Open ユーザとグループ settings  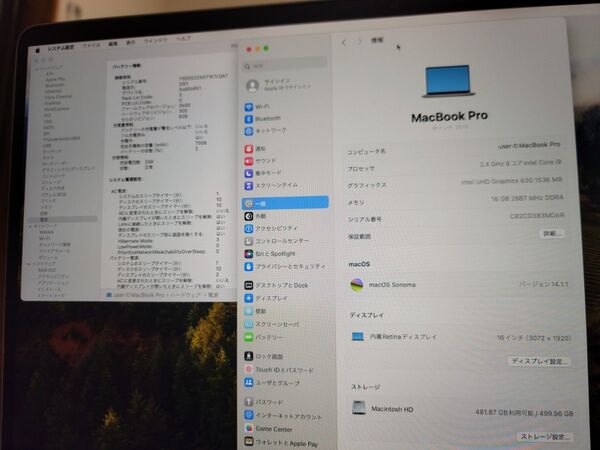pyautogui.click(x=272, y=383)
